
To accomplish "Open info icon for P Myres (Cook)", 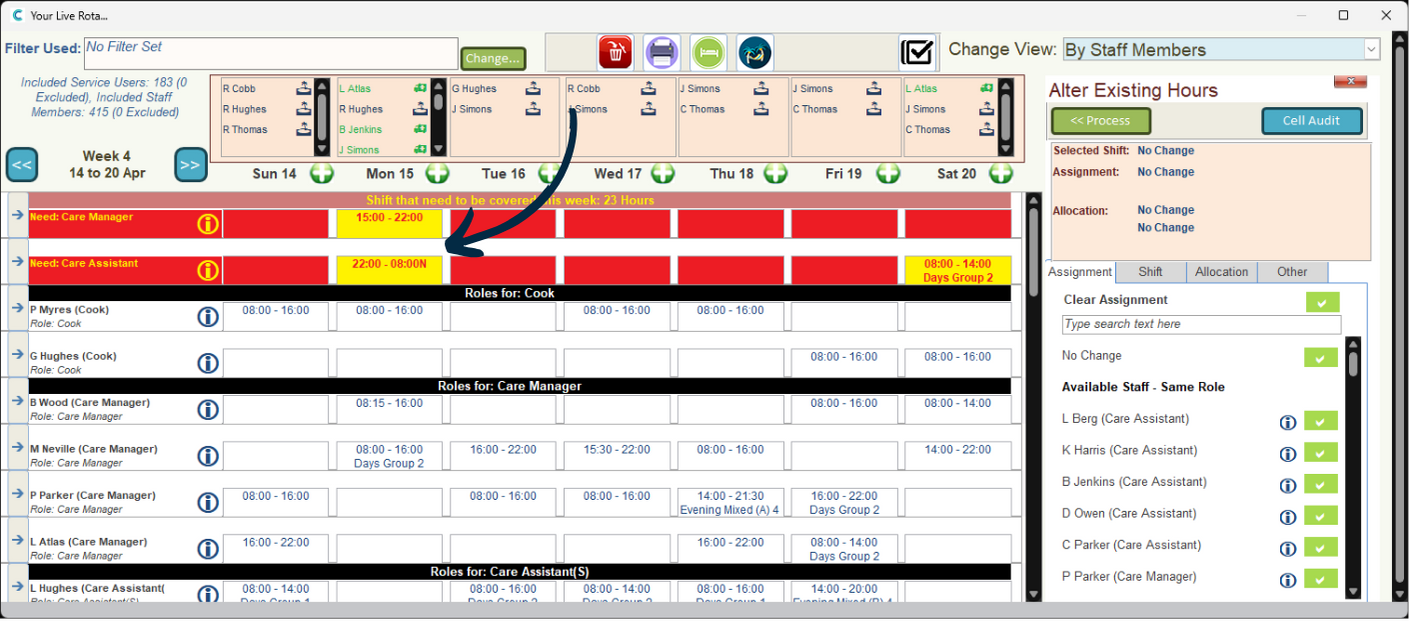I will tap(208, 317).
